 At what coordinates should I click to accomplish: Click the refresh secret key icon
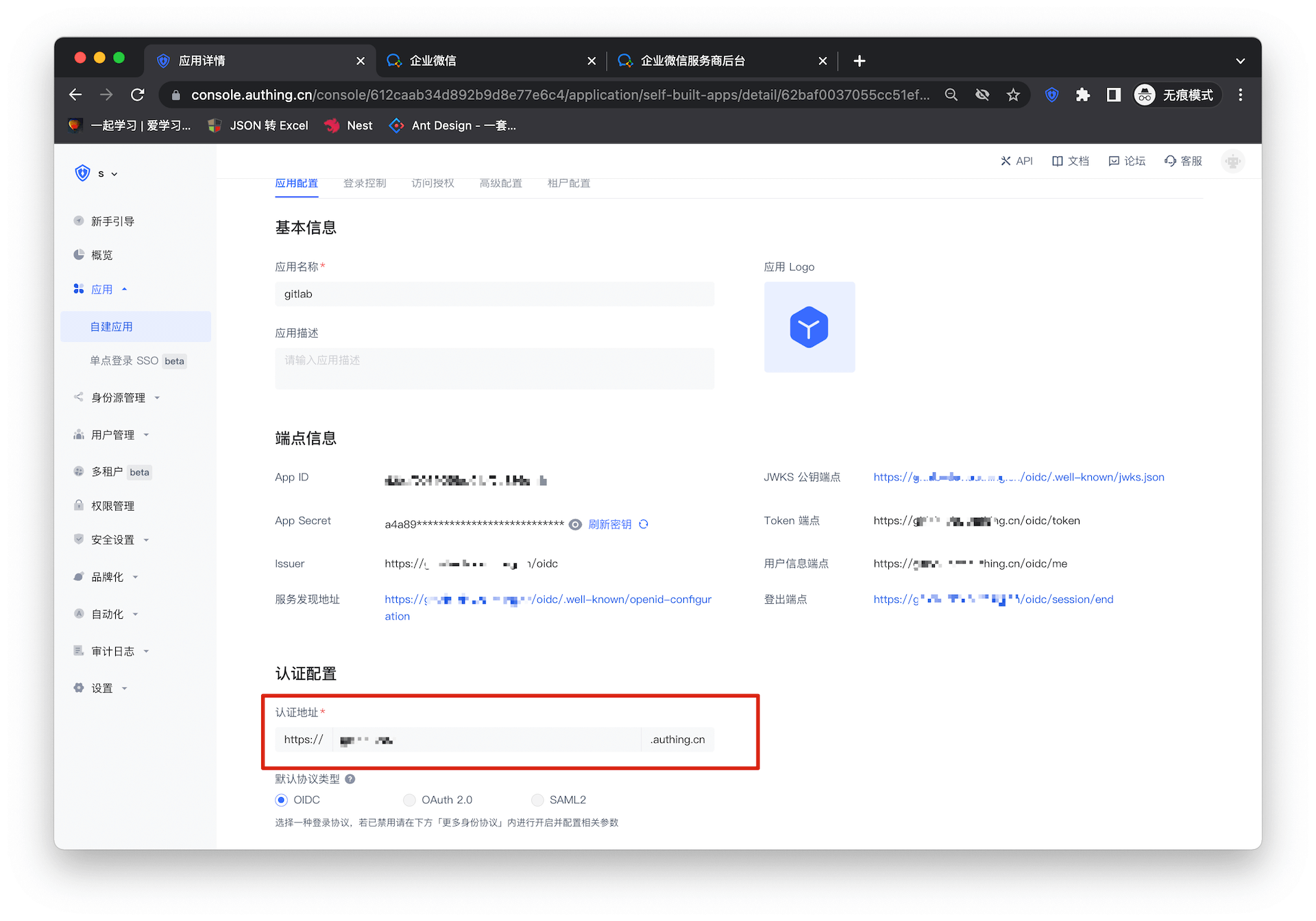click(x=644, y=524)
